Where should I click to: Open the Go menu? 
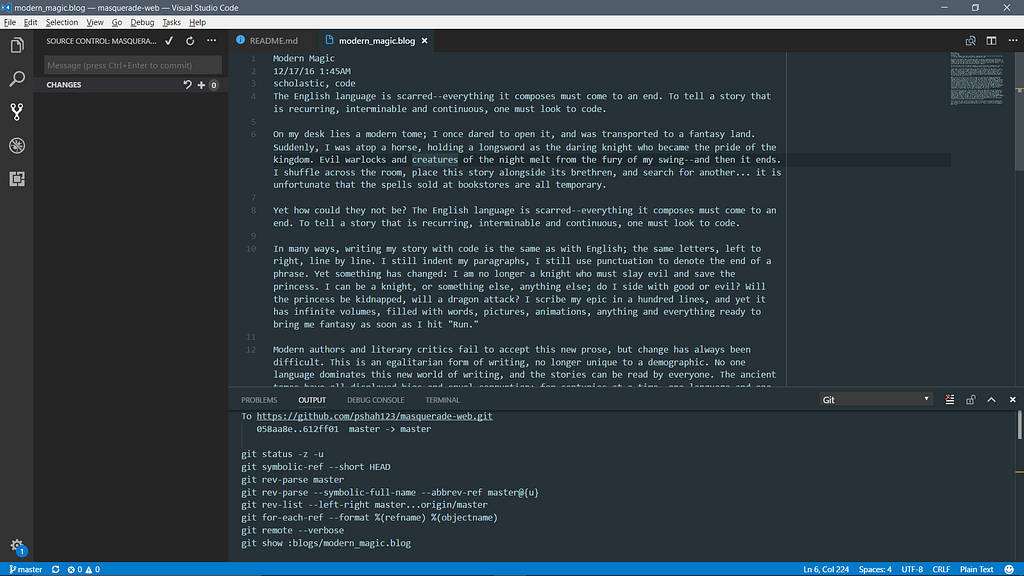[x=117, y=22]
